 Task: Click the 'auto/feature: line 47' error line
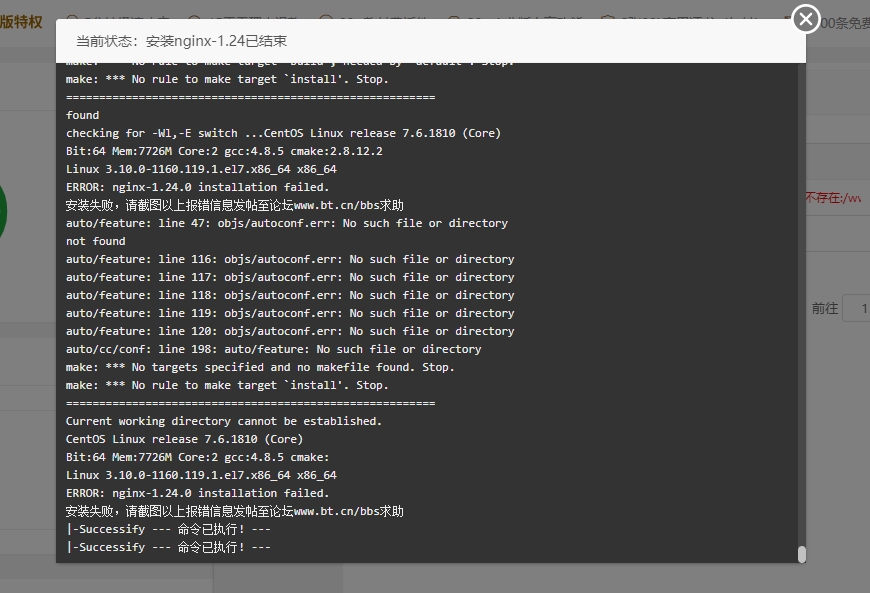(287, 223)
